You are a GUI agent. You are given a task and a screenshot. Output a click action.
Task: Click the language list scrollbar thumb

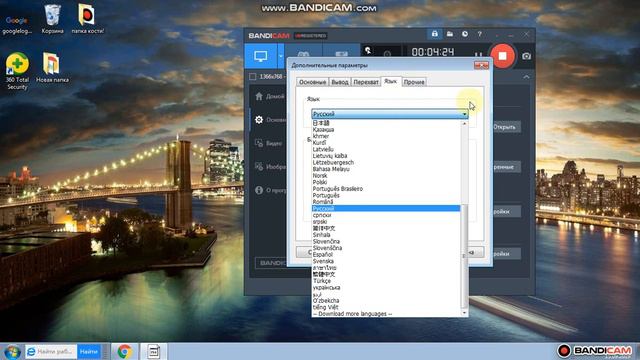click(464, 256)
